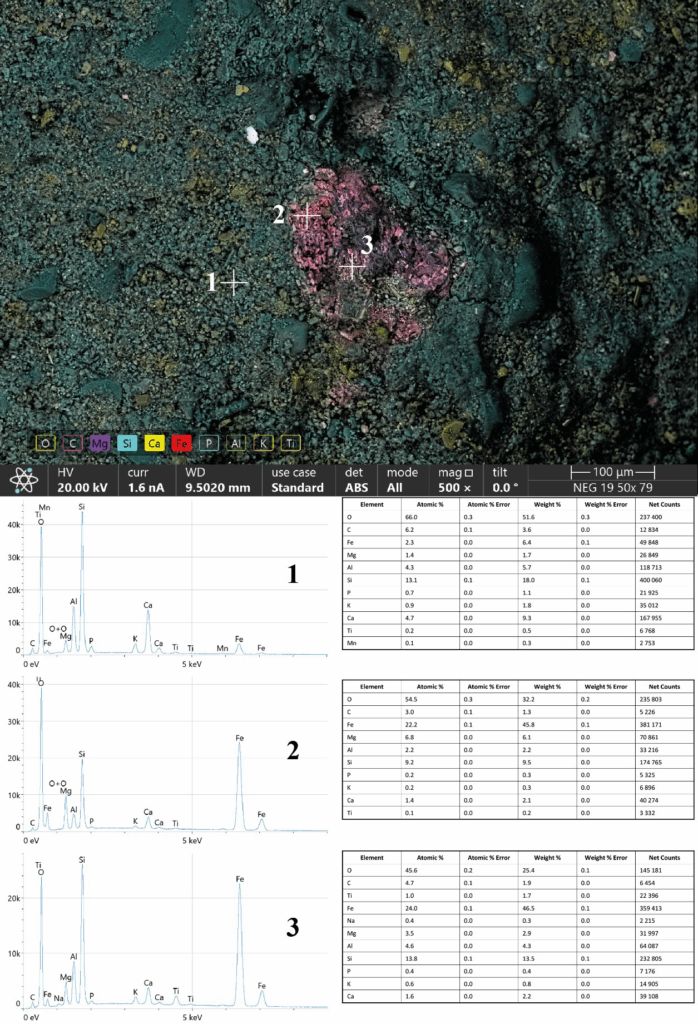The height and width of the screenshot is (1024, 698).
Task: Toggle the Ti element map overlay
Action: (290, 443)
